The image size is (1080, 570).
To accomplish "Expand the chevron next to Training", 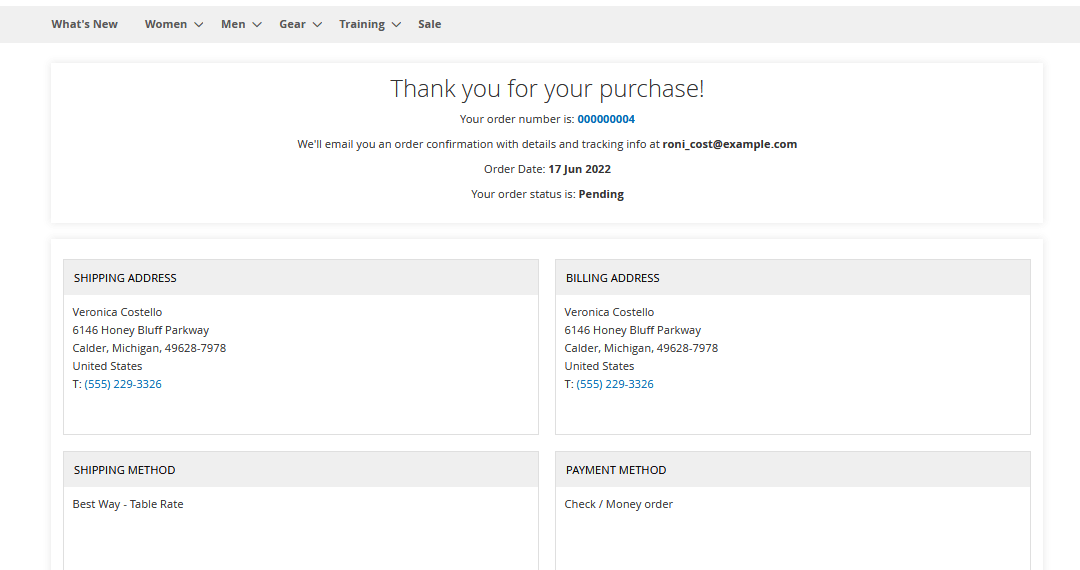I will tap(396, 25).
